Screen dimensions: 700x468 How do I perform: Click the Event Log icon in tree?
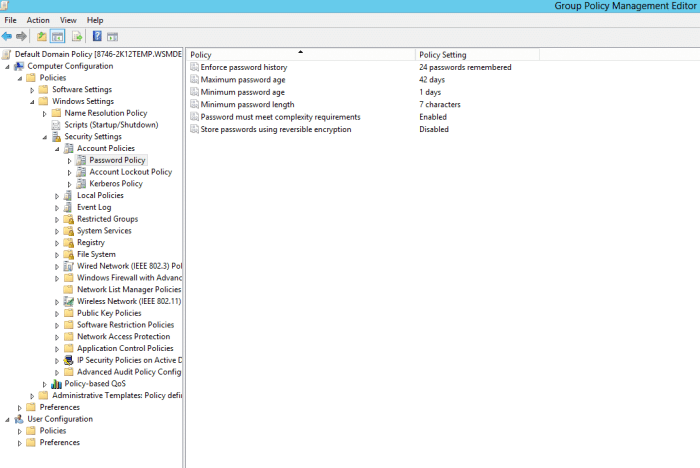point(68,207)
